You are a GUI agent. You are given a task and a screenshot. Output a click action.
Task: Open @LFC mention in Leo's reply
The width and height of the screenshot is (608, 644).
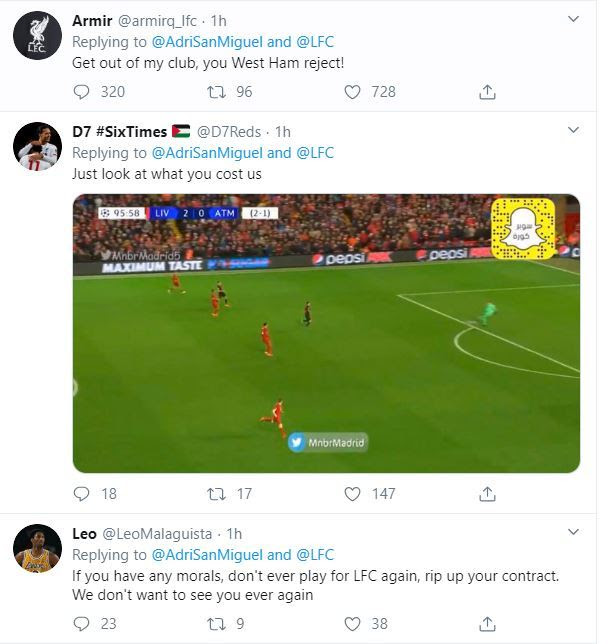coord(315,555)
